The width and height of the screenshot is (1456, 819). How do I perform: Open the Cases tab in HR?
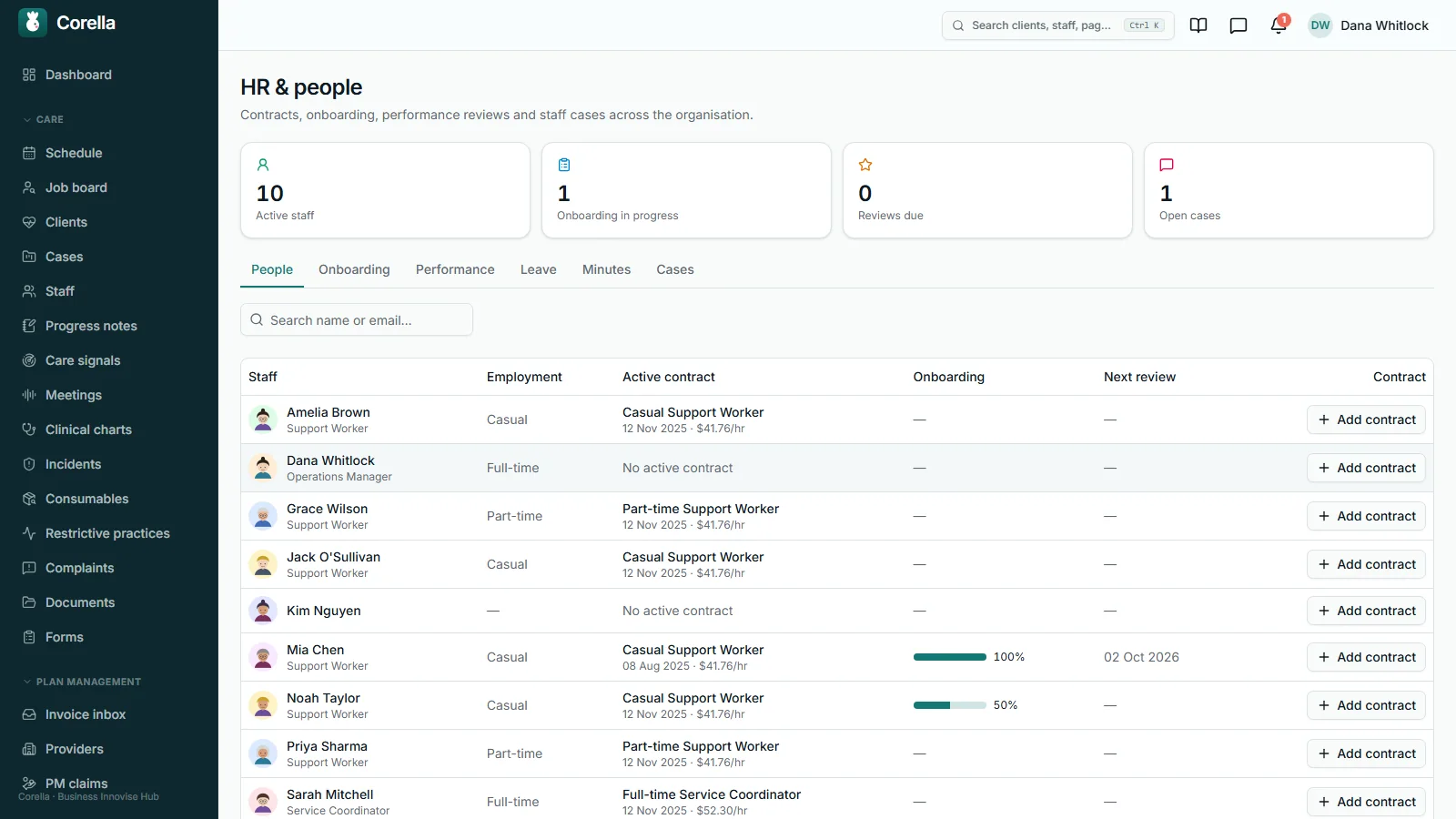[x=675, y=269]
